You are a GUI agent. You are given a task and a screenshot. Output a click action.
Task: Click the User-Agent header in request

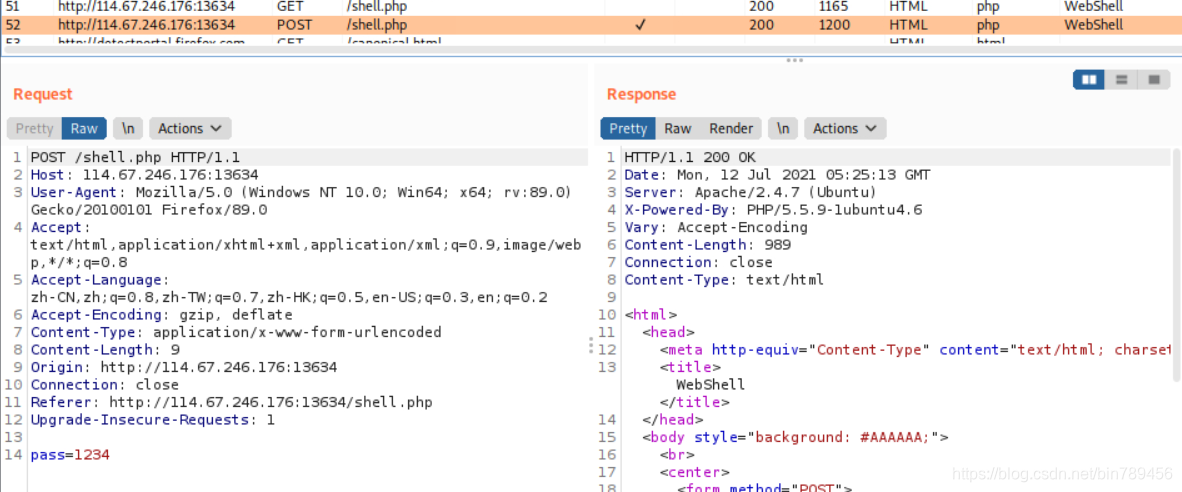tap(302, 201)
